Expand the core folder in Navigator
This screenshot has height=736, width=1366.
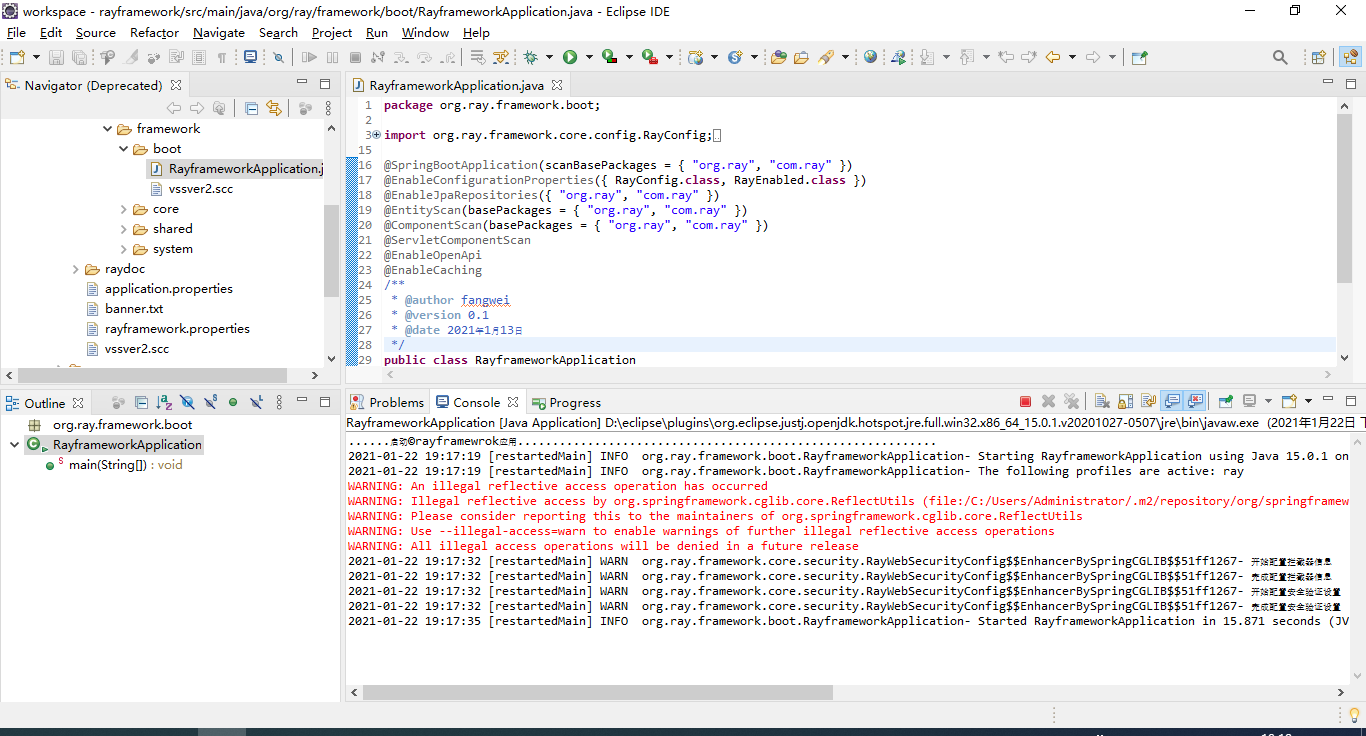(124, 209)
